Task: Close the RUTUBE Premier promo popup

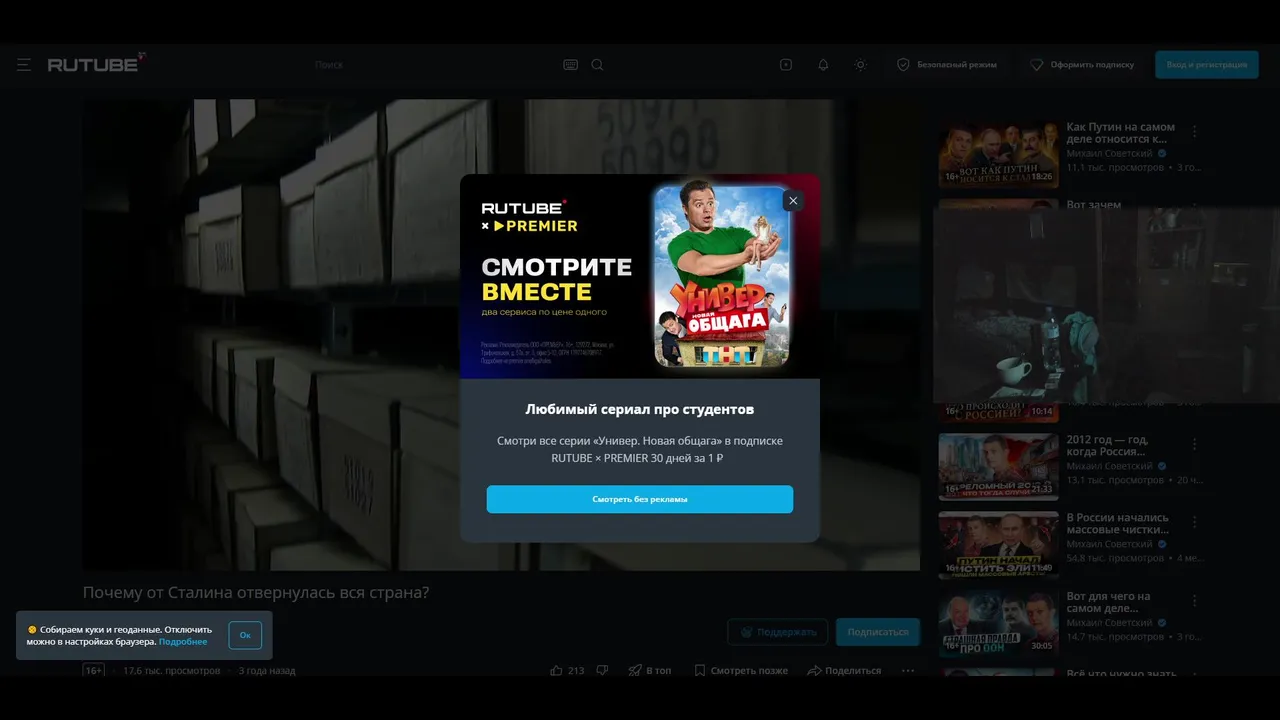Action: tap(793, 201)
